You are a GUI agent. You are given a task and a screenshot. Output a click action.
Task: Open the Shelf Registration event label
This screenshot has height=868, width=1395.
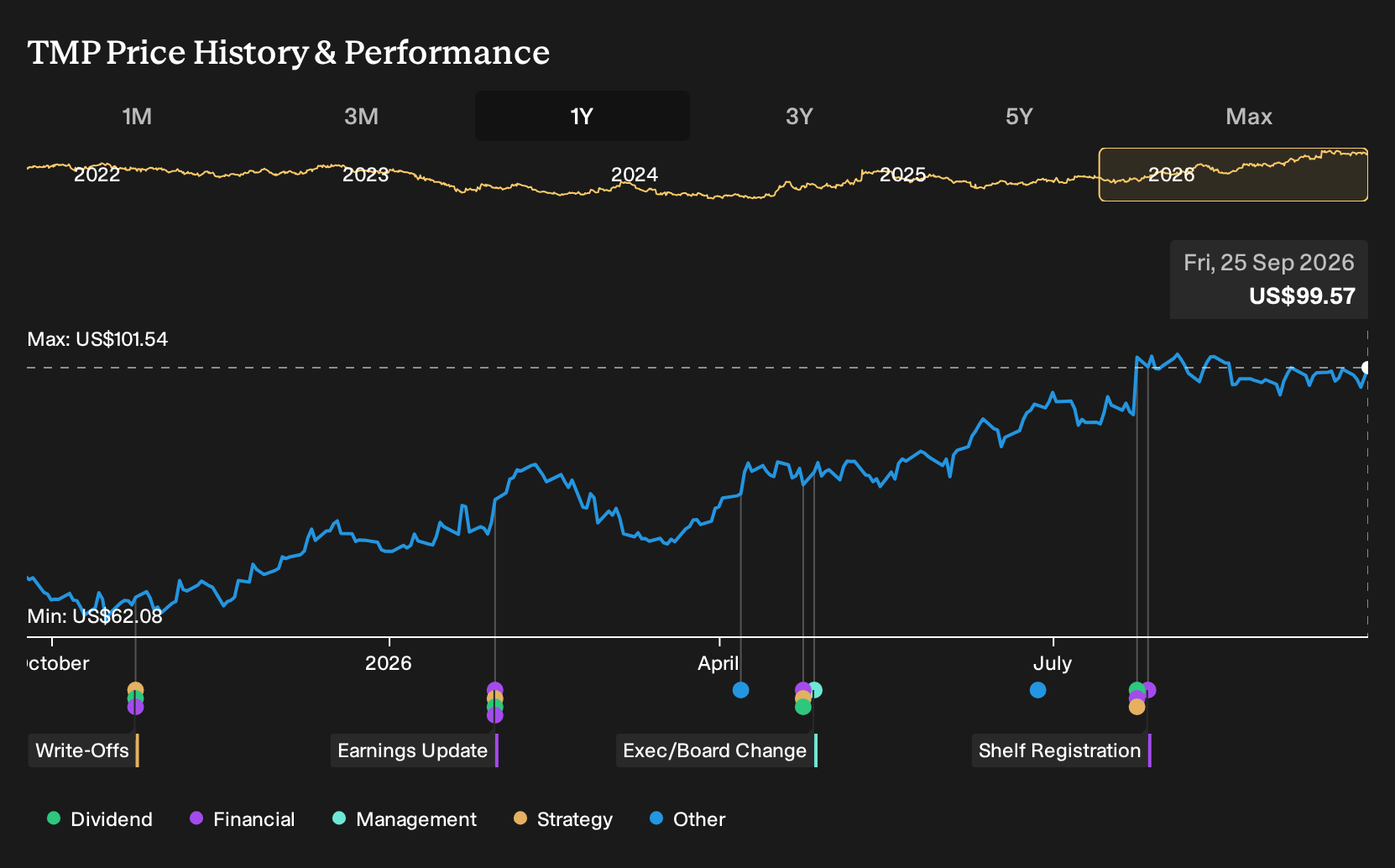pos(1061,750)
